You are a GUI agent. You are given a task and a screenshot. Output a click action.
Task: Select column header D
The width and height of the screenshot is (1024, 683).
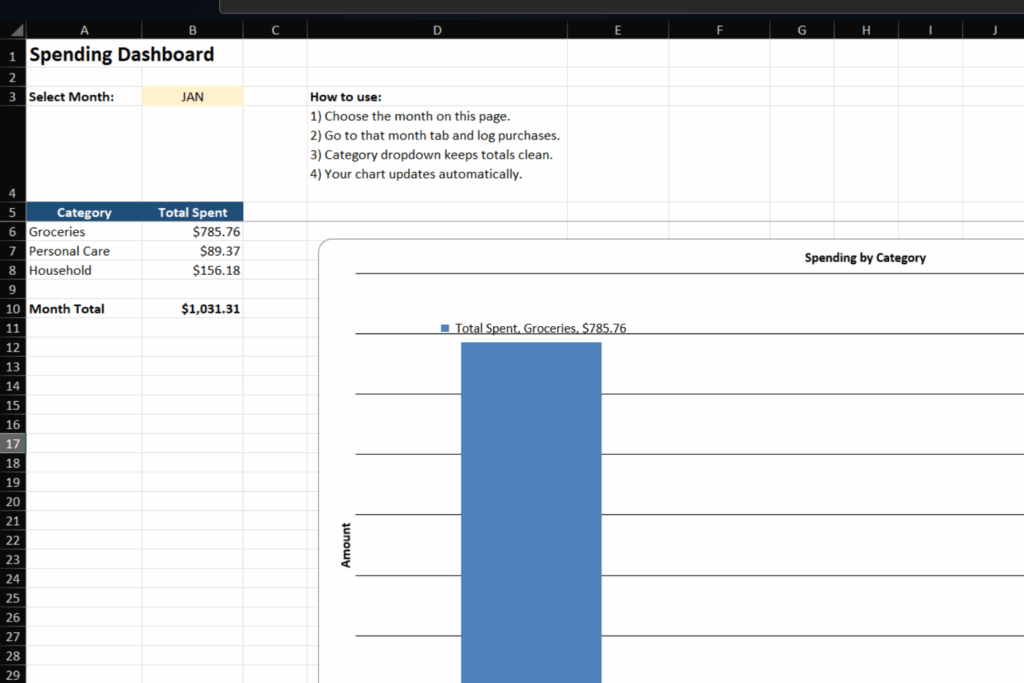coord(437,29)
